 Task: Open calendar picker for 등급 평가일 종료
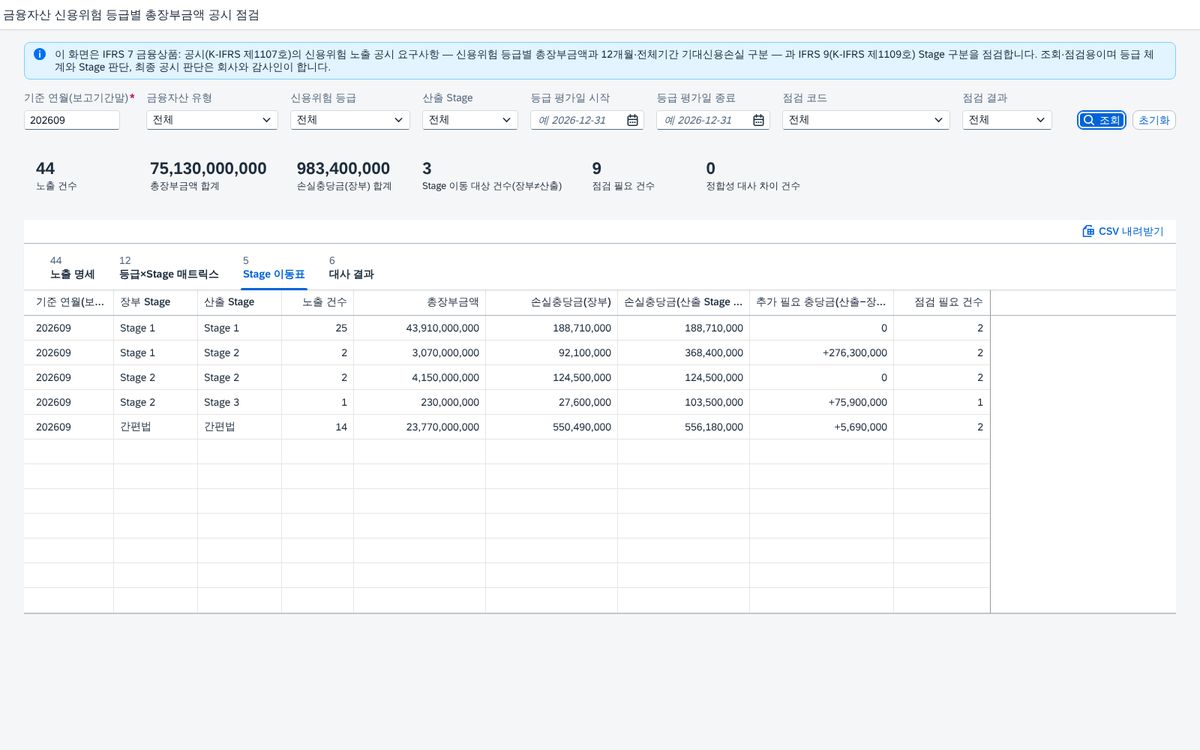(x=759, y=120)
